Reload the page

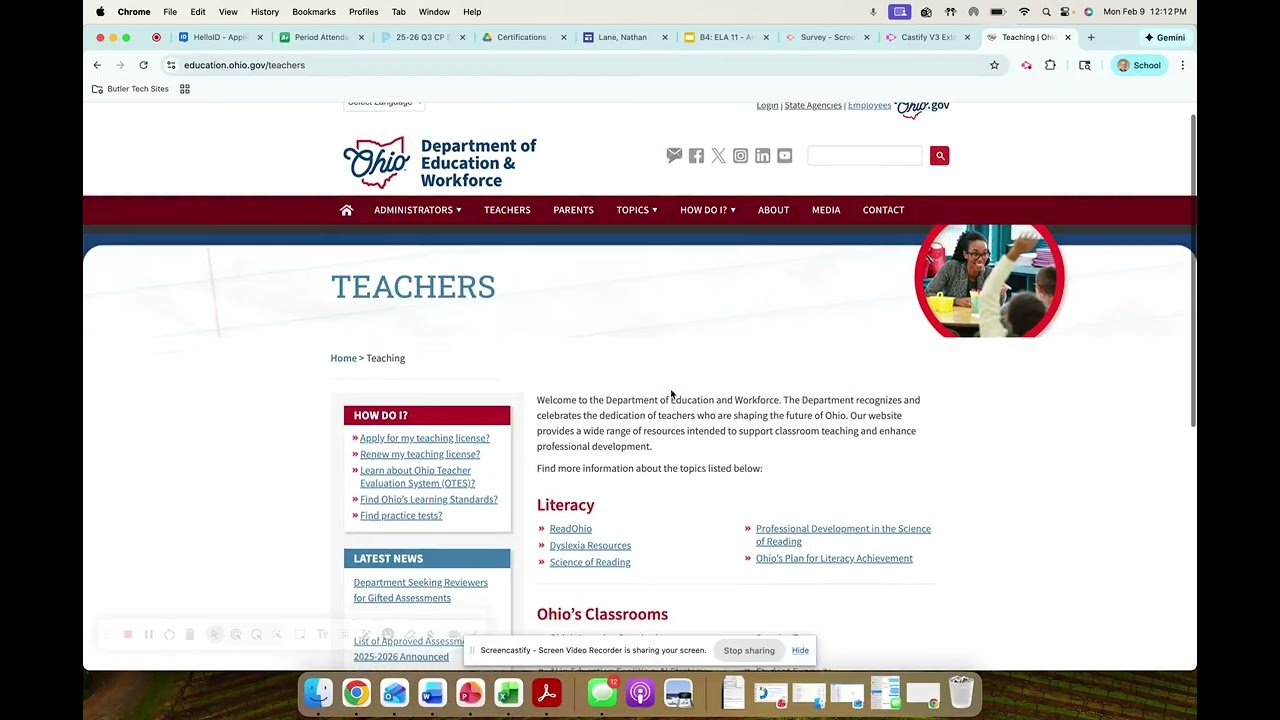click(x=143, y=65)
